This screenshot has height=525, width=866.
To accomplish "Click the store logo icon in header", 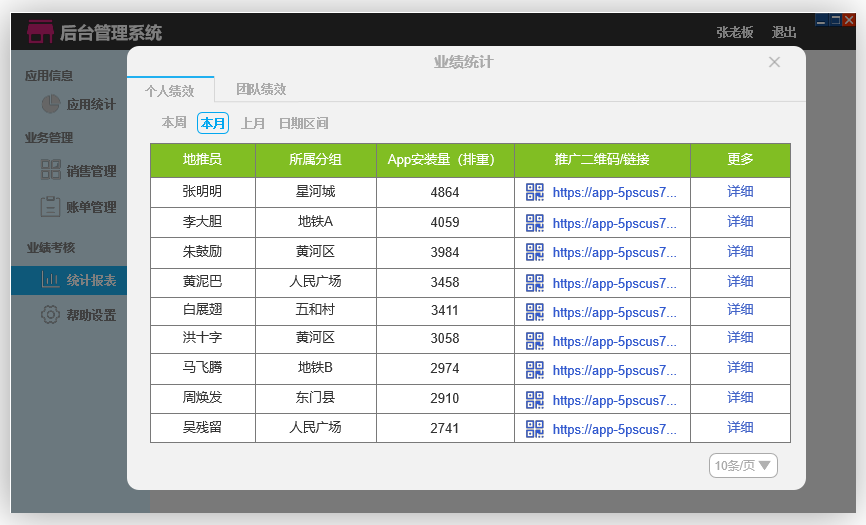I will pos(40,31).
